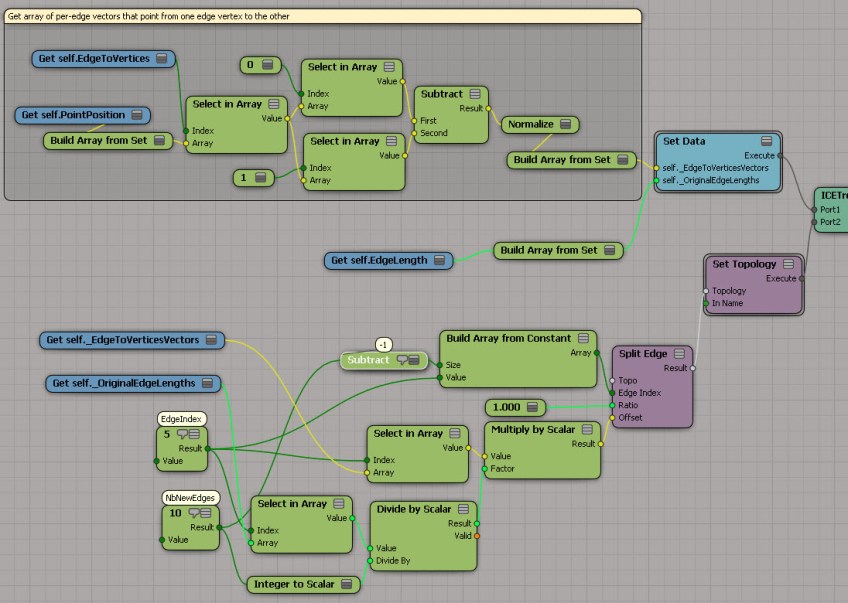Click the Set Topology node's editor icon
848x603 pixels.
[x=788, y=264]
